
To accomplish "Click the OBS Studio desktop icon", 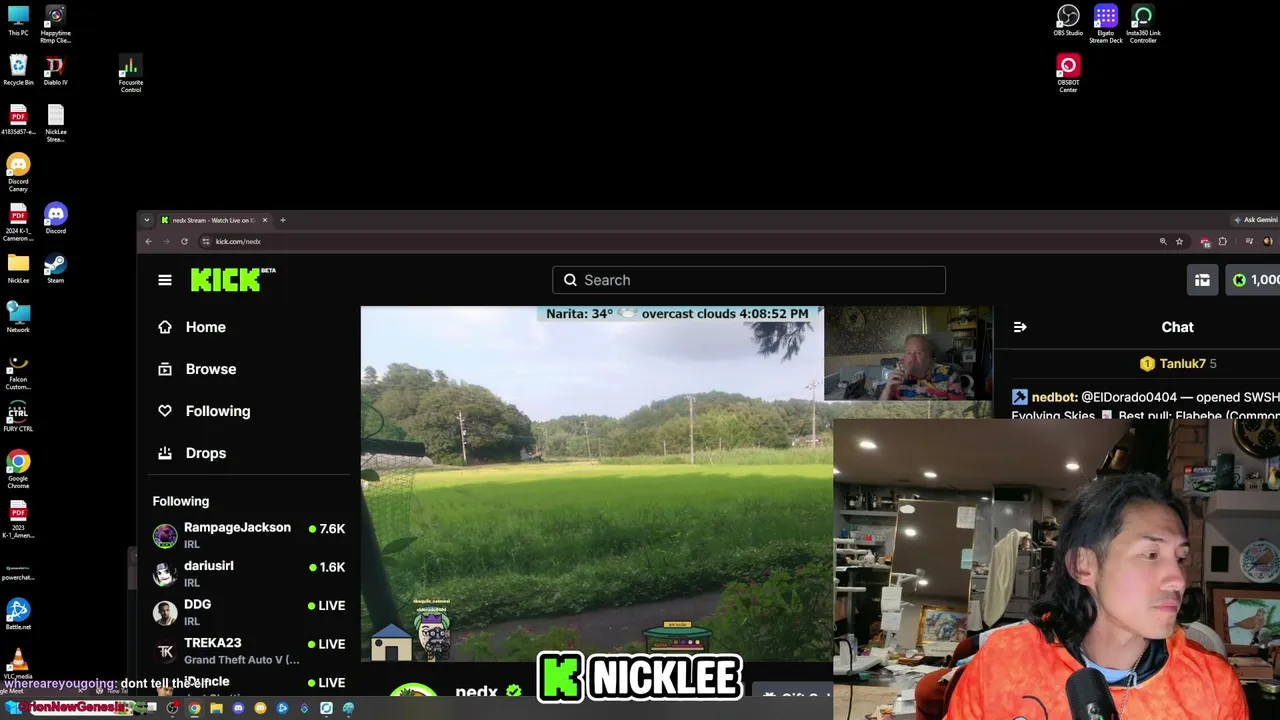I will (1068, 21).
